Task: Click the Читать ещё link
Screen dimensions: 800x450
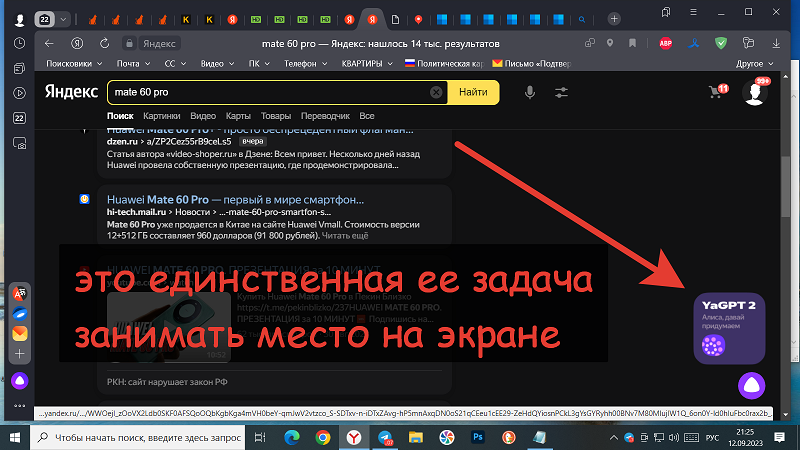Action: click(345, 236)
